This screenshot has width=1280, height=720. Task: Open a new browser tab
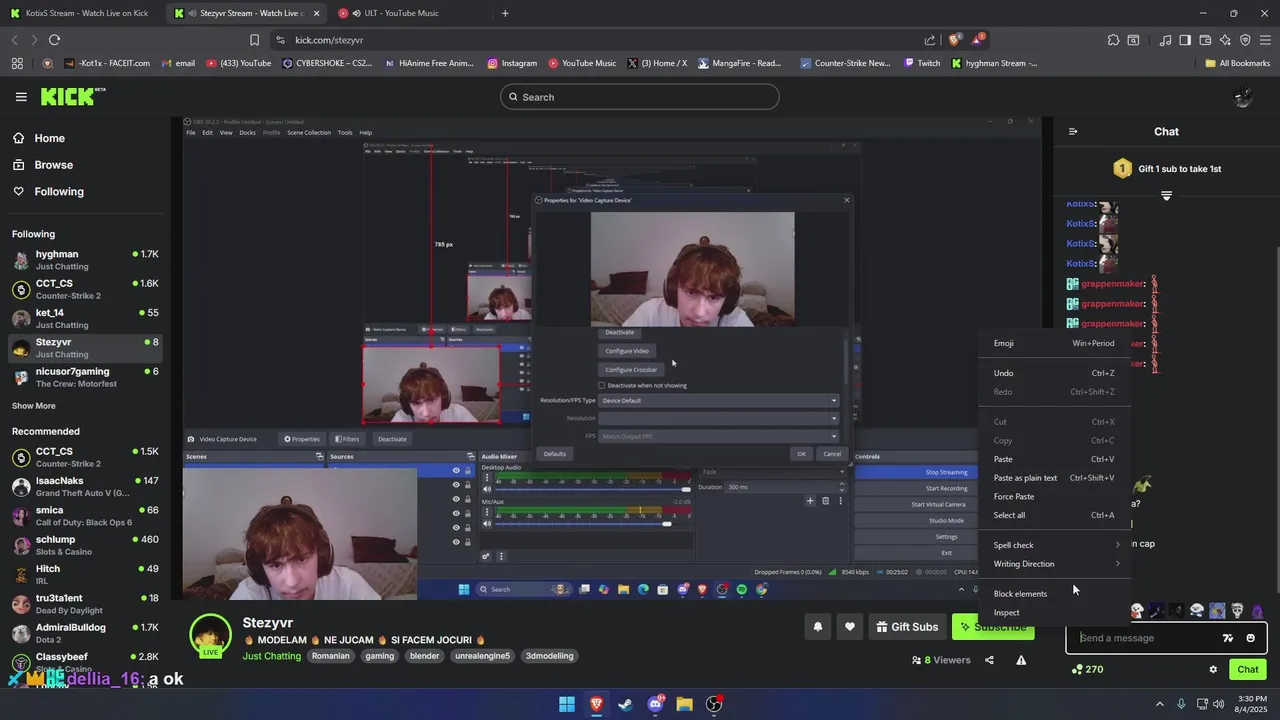(505, 13)
